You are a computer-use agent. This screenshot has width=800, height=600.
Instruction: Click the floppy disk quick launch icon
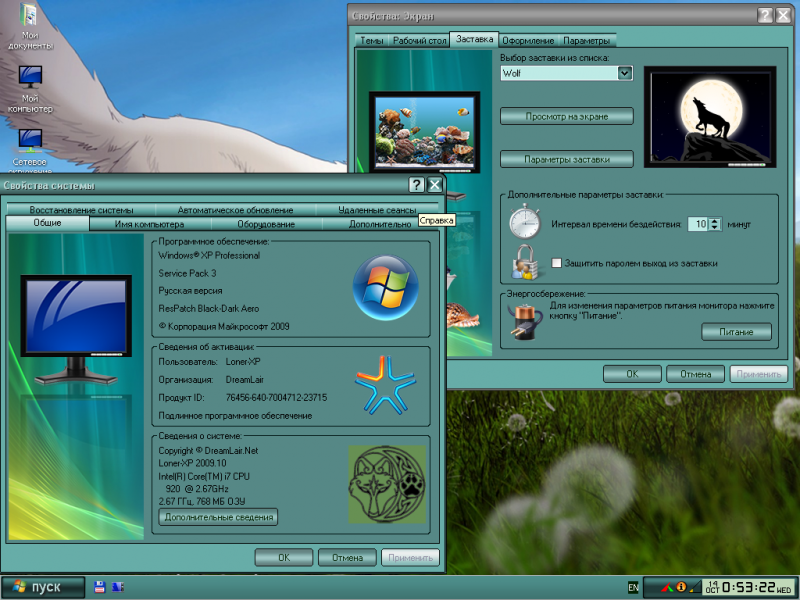click(99, 586)
